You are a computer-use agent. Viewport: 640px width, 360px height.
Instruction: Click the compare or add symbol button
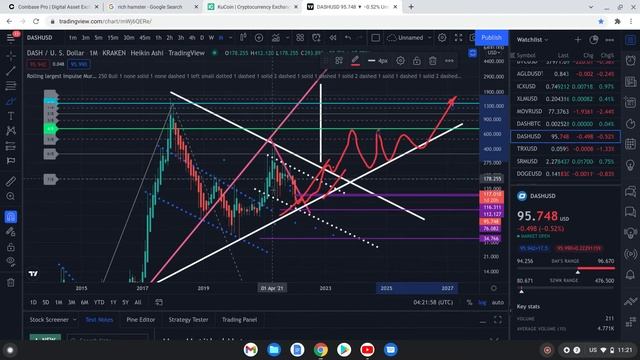point(259,38)
